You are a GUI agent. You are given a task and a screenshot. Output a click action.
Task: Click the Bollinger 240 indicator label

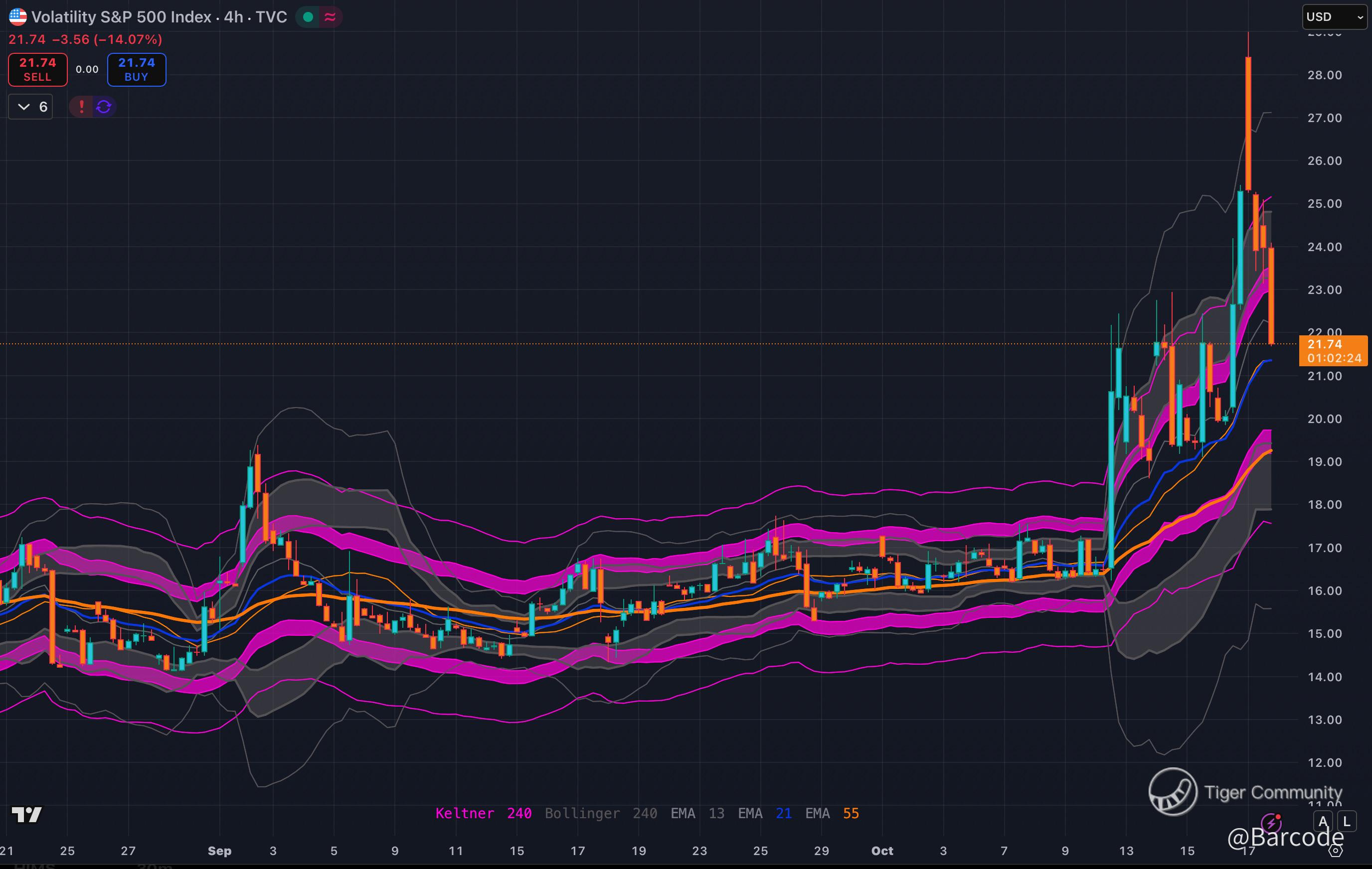pyautogui.click(x=601, y=813)
